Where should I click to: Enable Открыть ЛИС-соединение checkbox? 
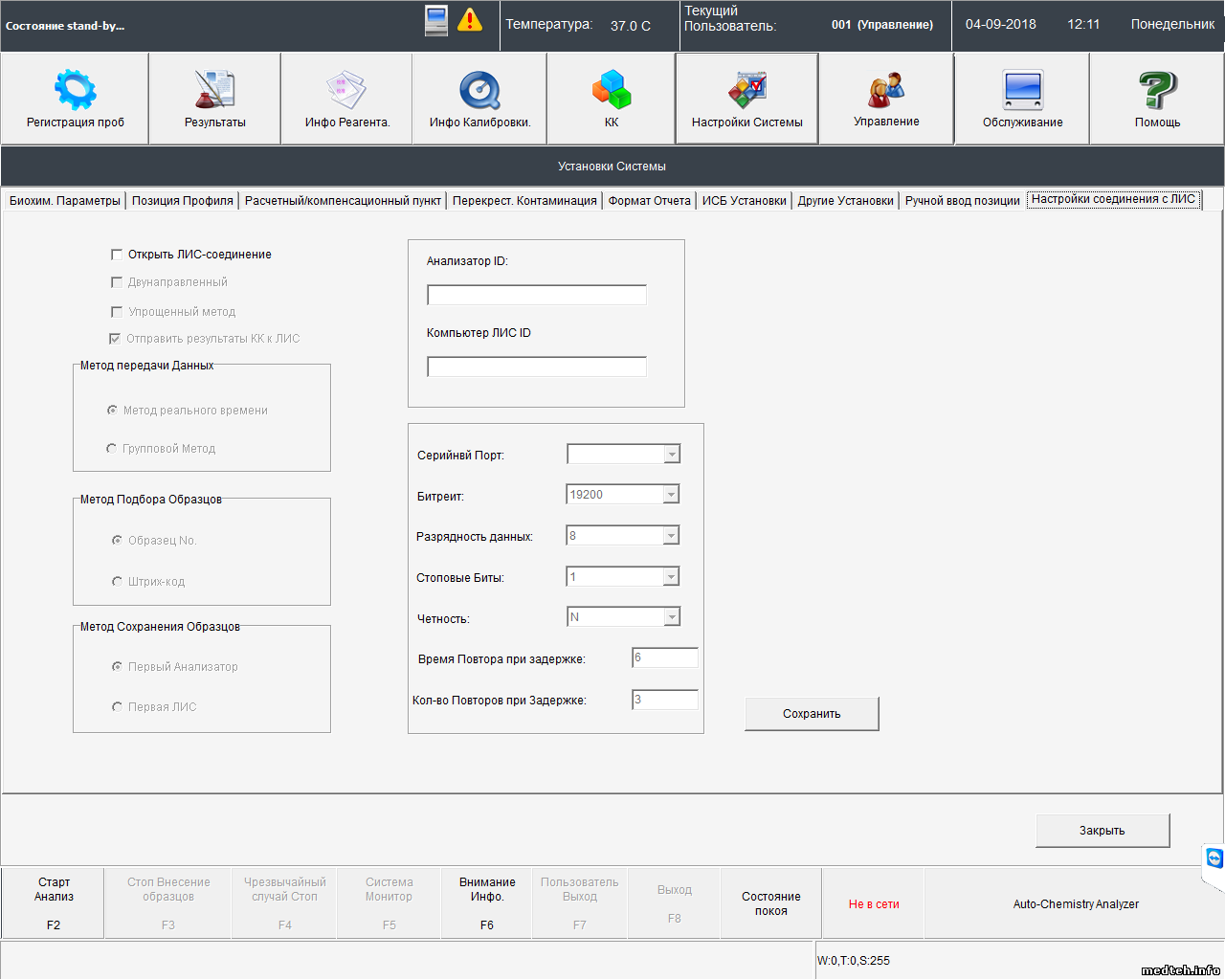pos(117,255)
